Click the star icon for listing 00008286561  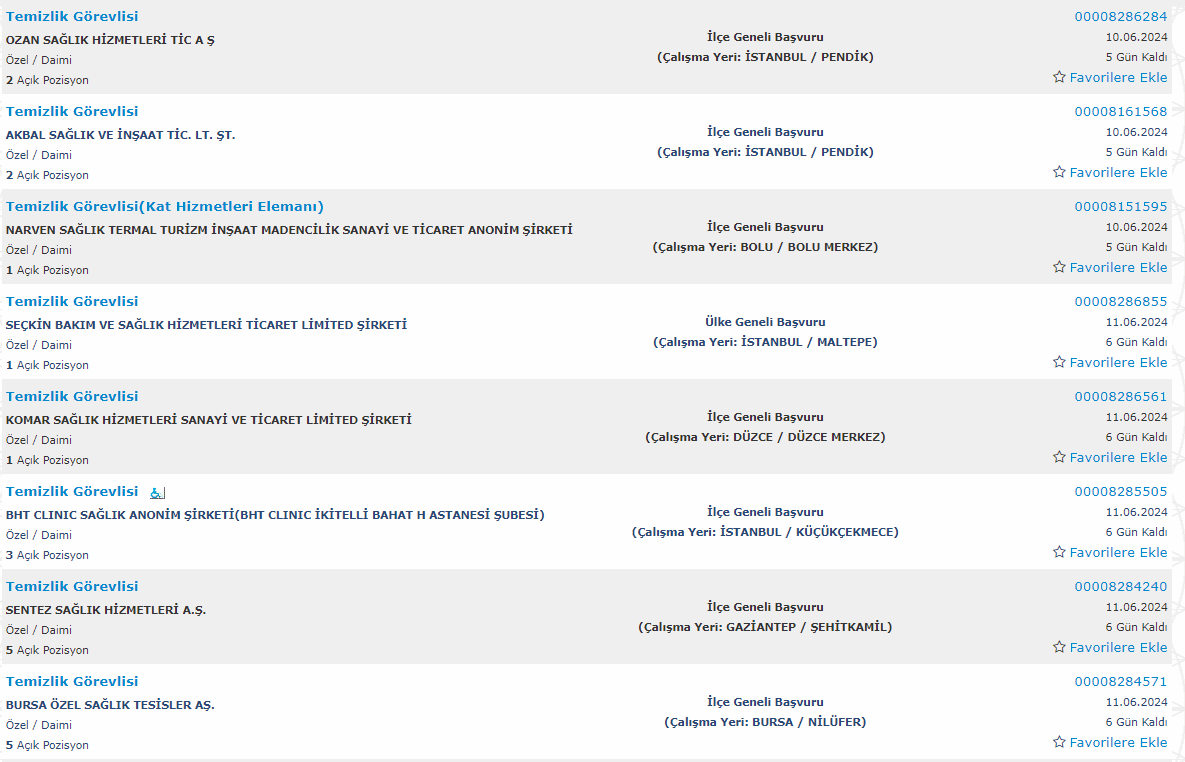click(x=1059, y=457)
